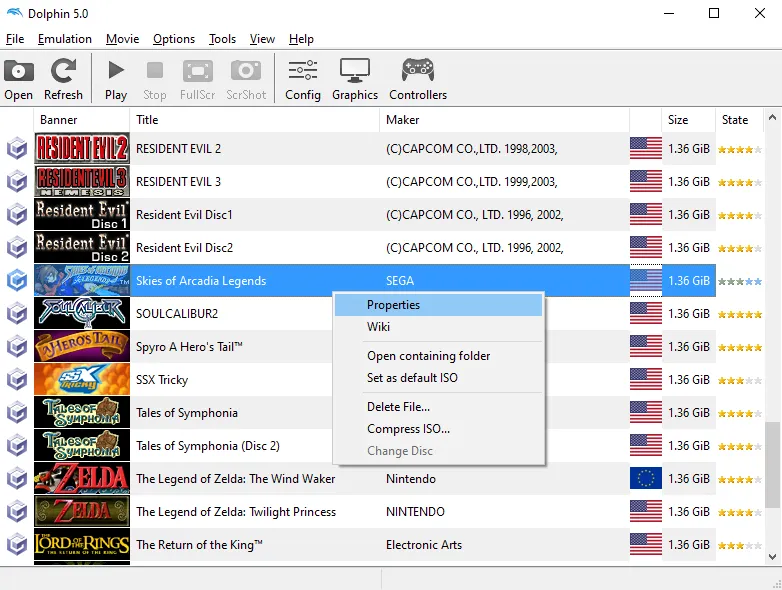Click the Play toolbar button

click(x=116, y=79)
